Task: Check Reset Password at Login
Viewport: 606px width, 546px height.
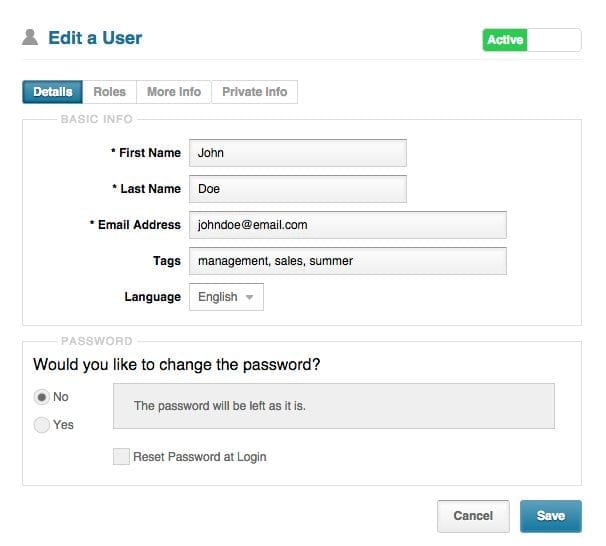Action: (121, 456)
